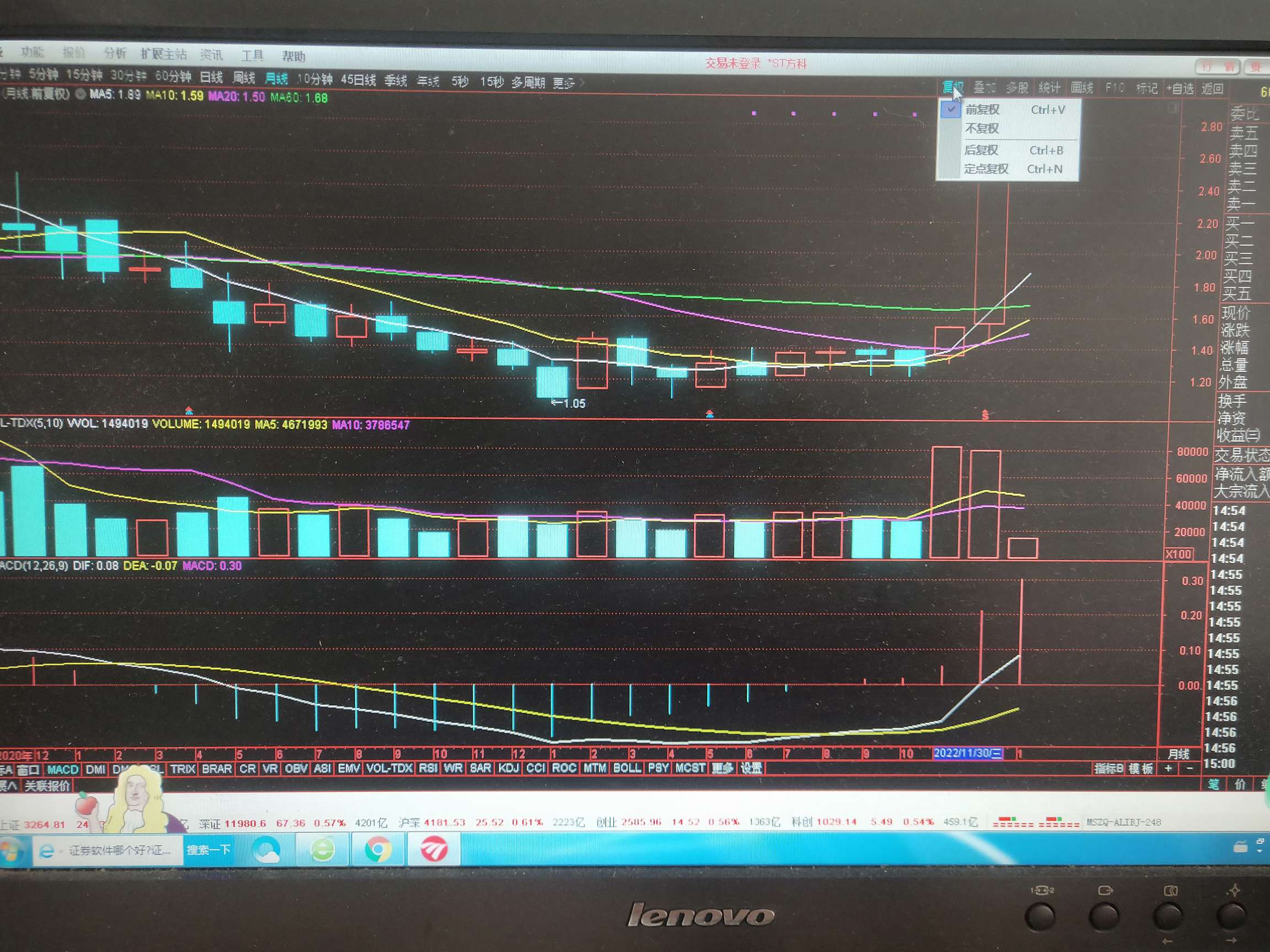Click the 2022/11/30 date marker on the timeline

pos(967,753)
